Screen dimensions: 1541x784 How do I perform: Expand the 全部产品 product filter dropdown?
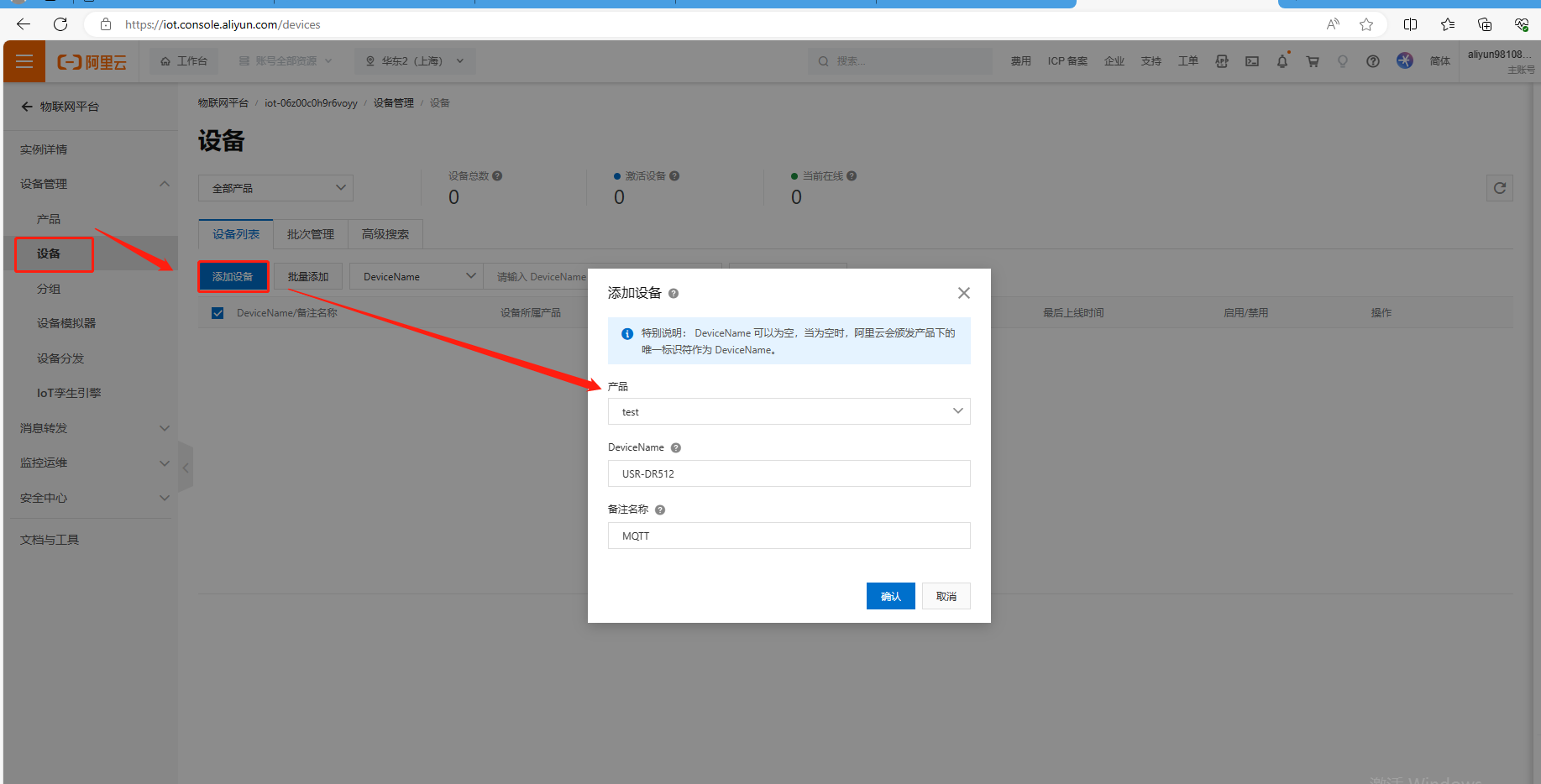(x=275, y=188)
